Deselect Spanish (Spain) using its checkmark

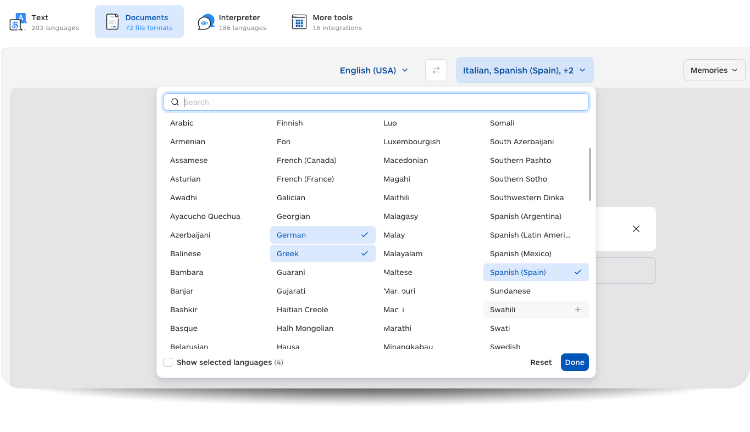[578, 272]
